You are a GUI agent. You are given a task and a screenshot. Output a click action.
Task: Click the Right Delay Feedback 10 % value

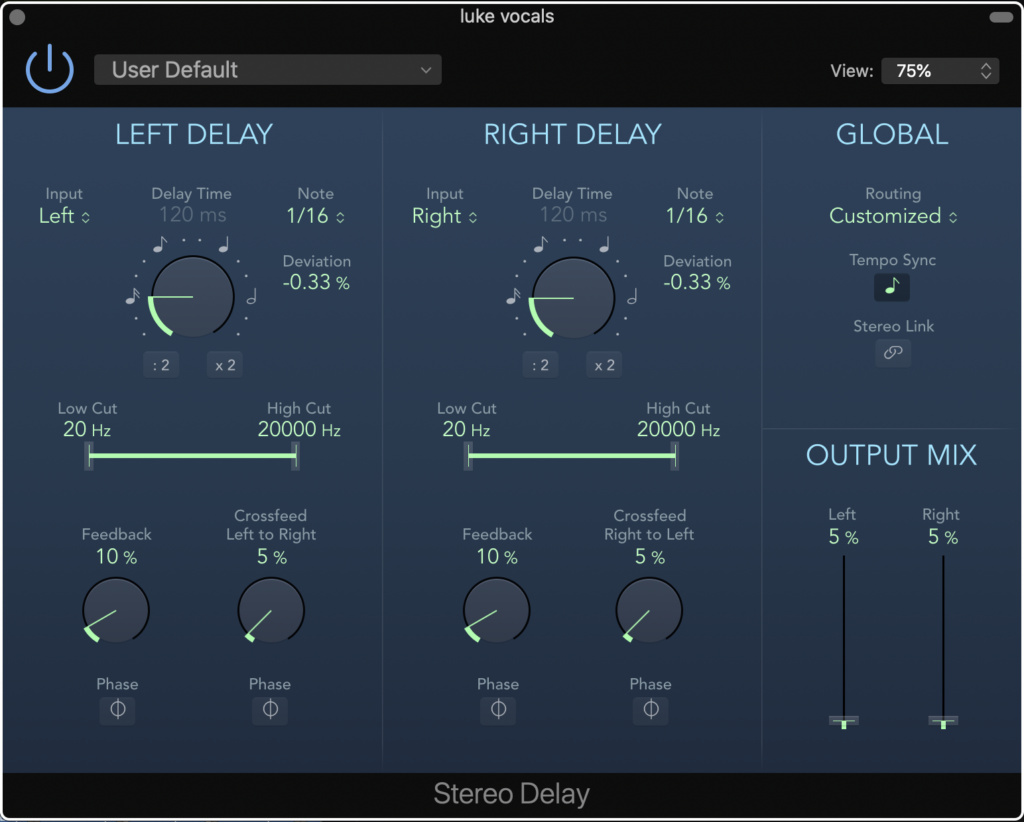tap(497, 557)
